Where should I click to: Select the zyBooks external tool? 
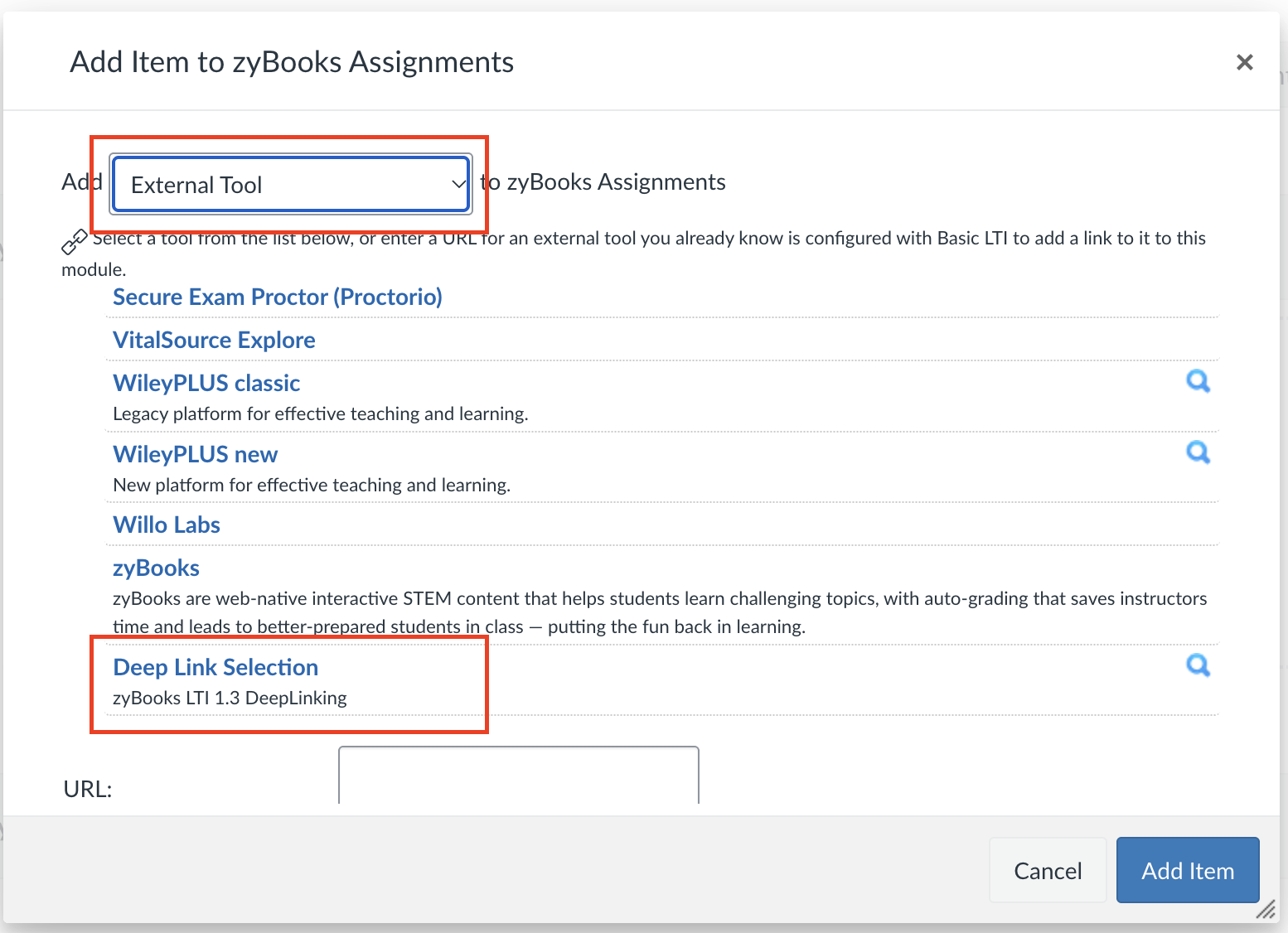click(x=156, y=568)
